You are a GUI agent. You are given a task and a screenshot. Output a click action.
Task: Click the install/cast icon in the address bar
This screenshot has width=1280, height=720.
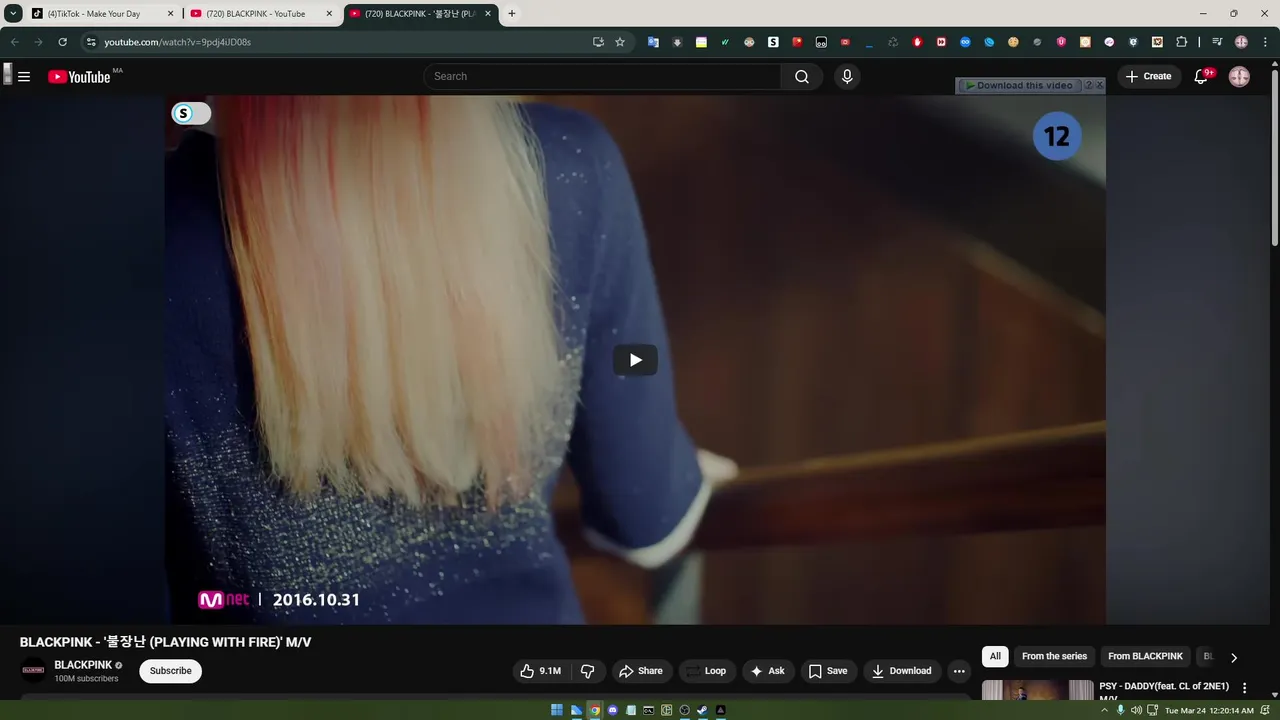pyautogui.click(x=598, y=42)
